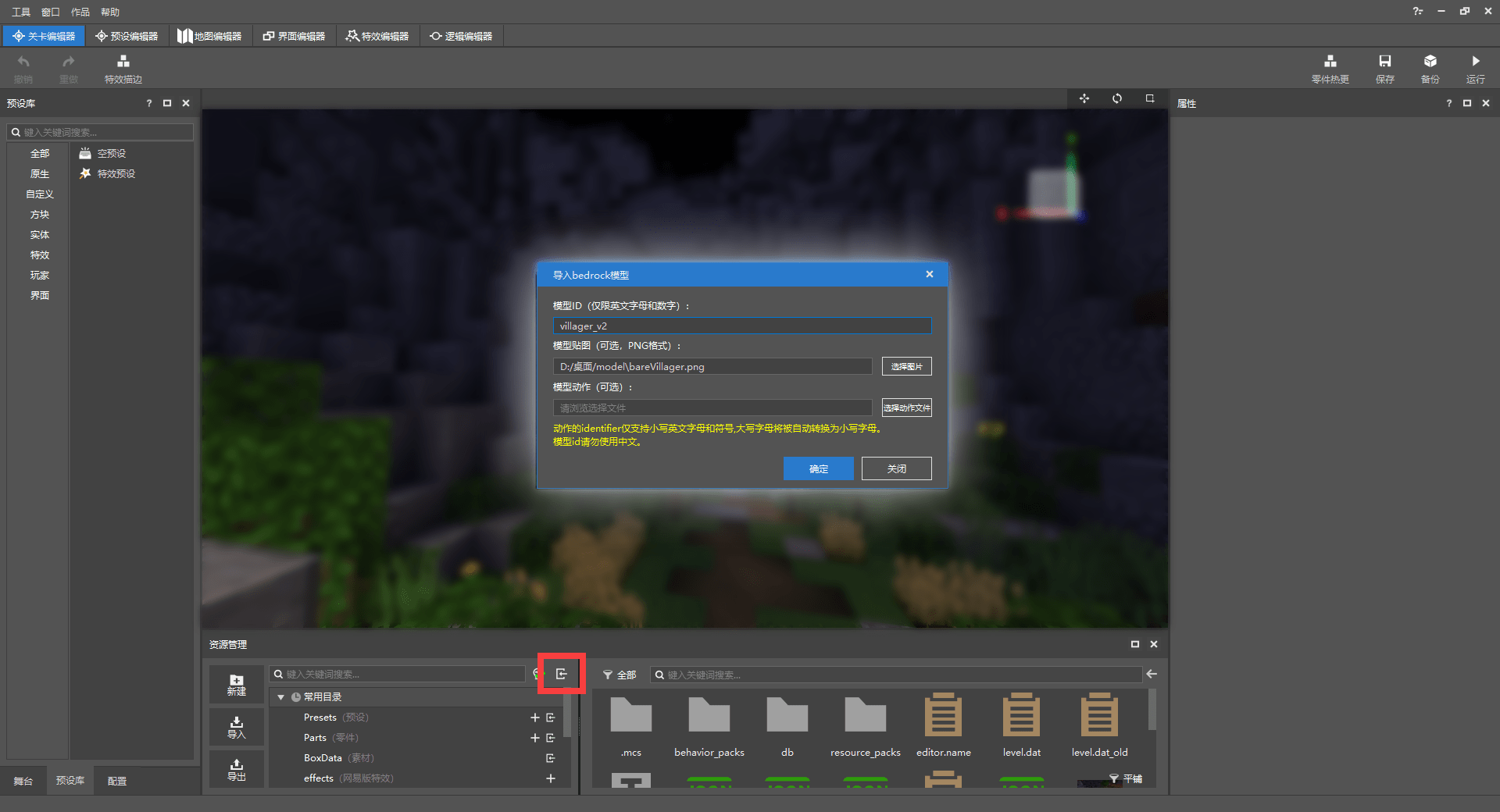This screenshot has height=812, width=1500.
Task: Maximize the 资源管理 panel
Action: pyautogui.click(x=1135, y=644)
